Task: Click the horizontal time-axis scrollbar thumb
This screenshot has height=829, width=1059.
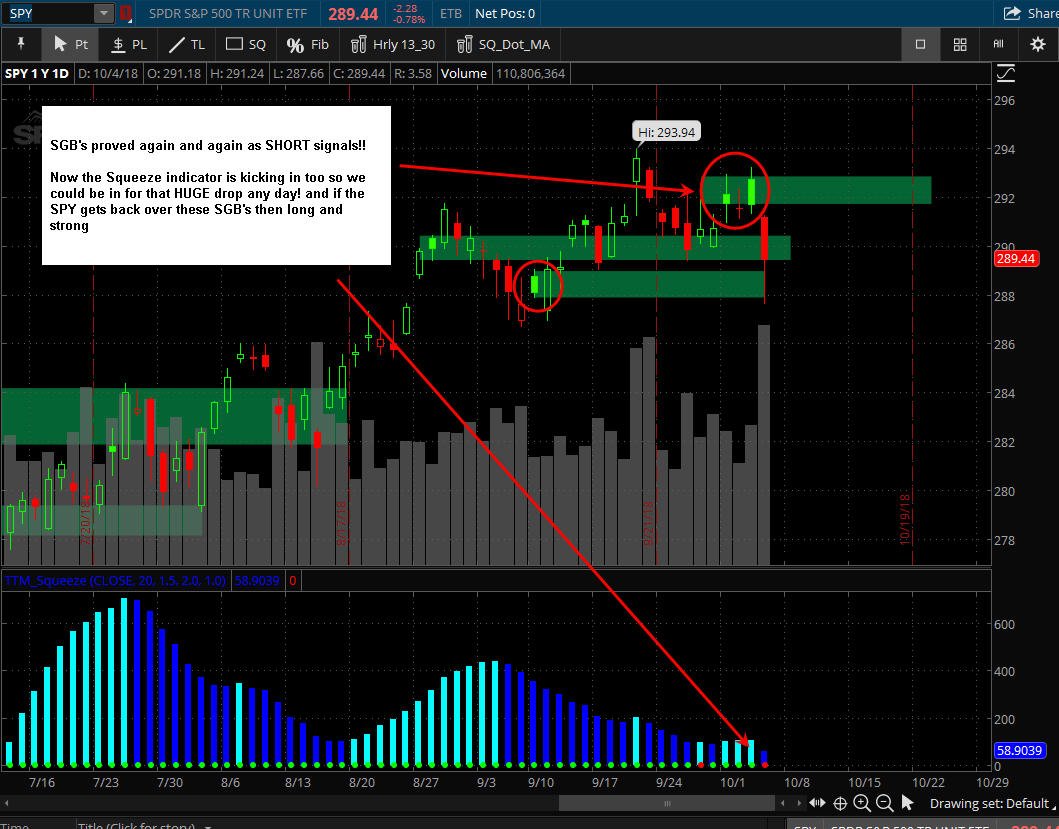Action: (x=667, y=803)
